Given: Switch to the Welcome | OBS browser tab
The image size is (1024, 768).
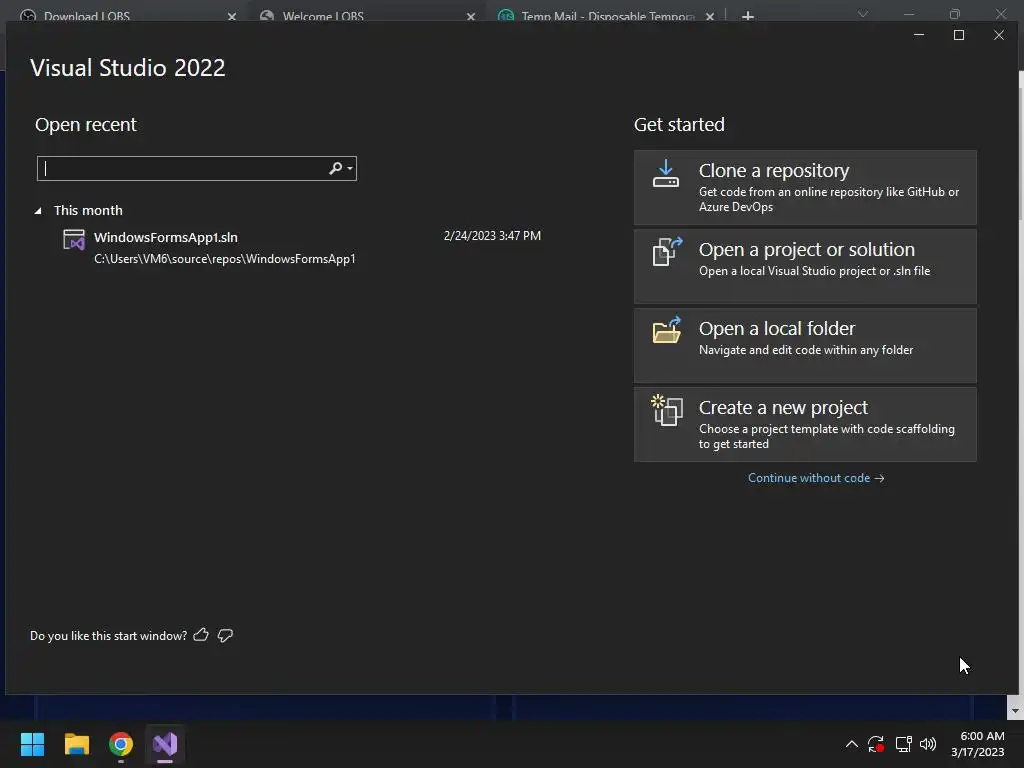Looking at the screenshot, I should tap(366, 14).
